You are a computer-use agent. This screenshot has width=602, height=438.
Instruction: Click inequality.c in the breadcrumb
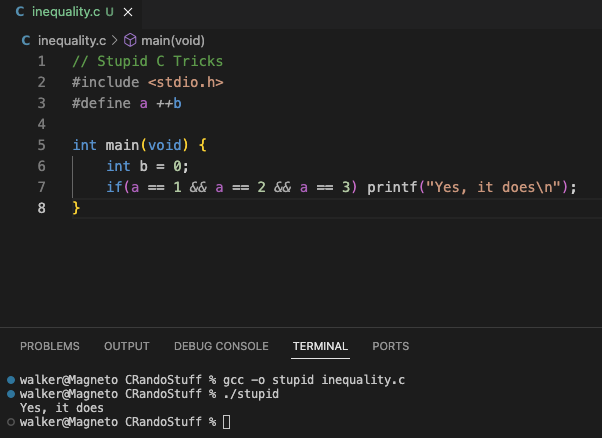72,41
